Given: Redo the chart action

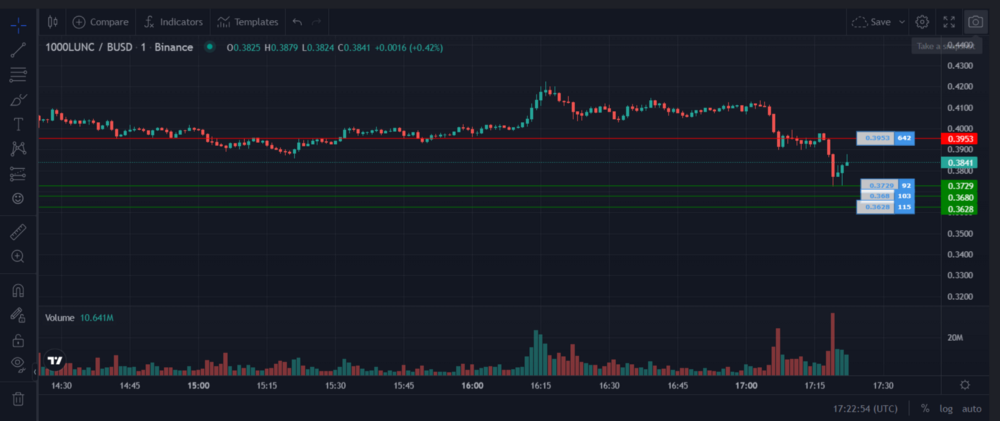Looking at the screenshot, I should pos(316,22).
